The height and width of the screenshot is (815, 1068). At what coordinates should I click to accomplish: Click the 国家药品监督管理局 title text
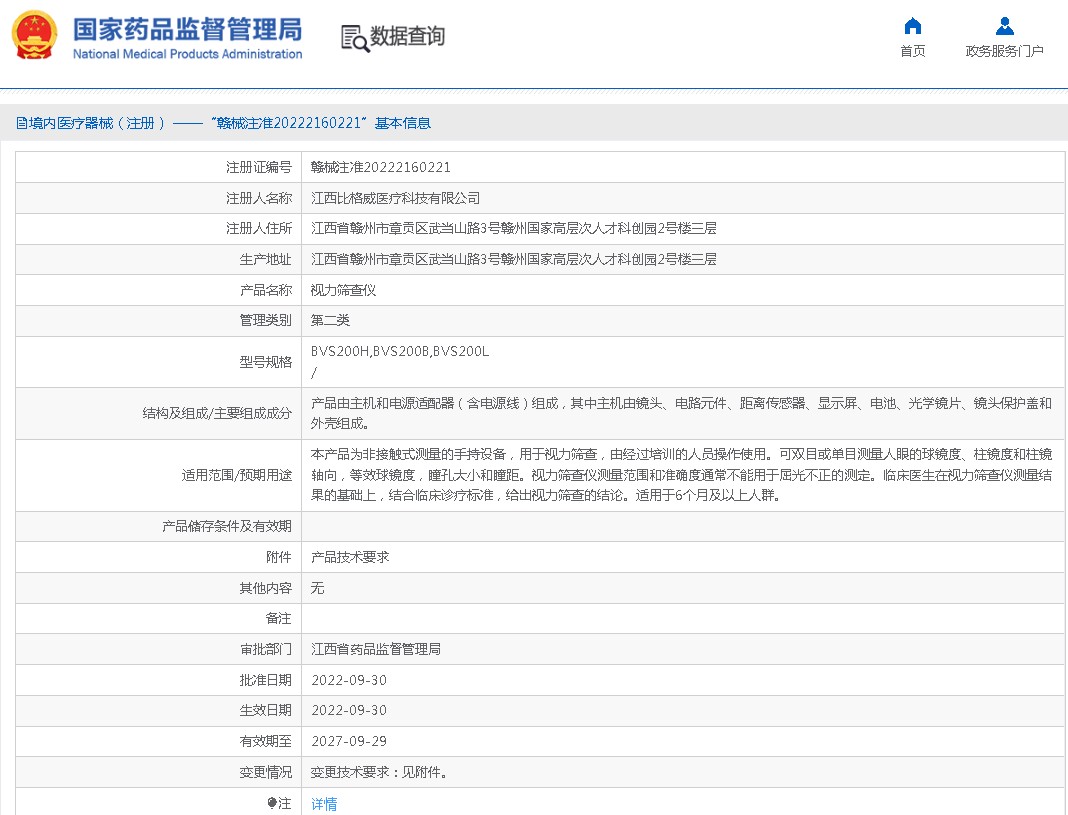tap(187, 29)
